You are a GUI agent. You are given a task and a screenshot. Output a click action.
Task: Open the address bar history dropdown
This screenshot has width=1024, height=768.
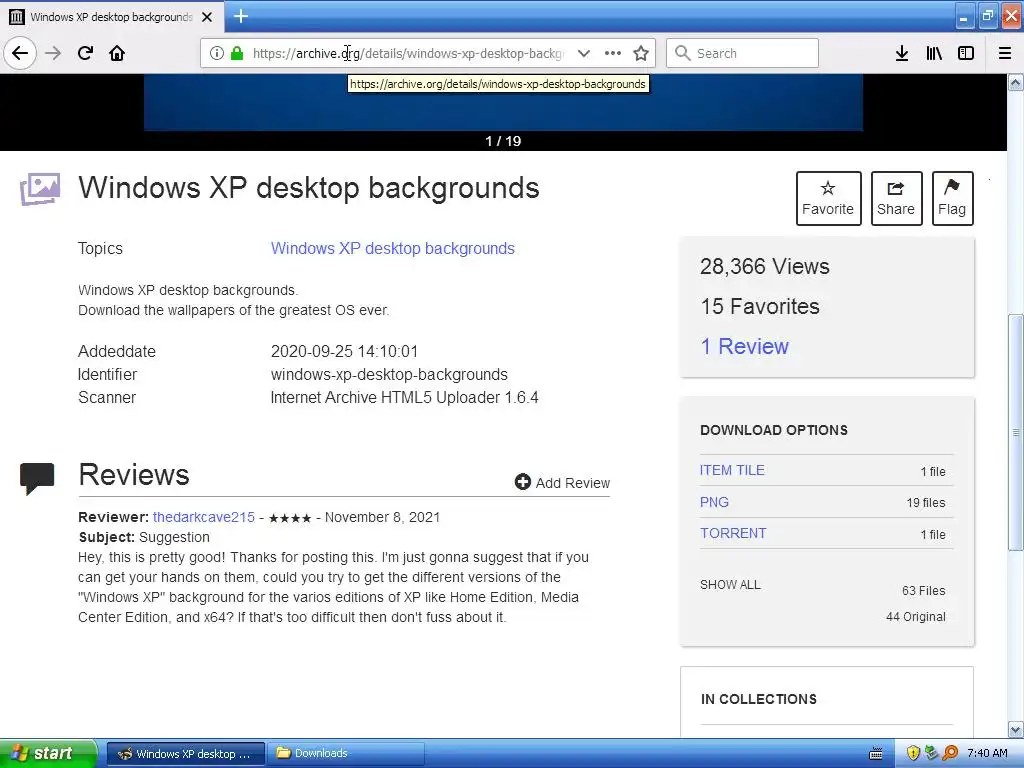584,53
